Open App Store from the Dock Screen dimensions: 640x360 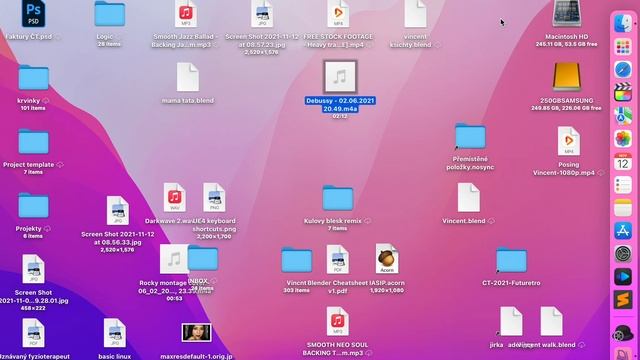[x=622, y=231]
